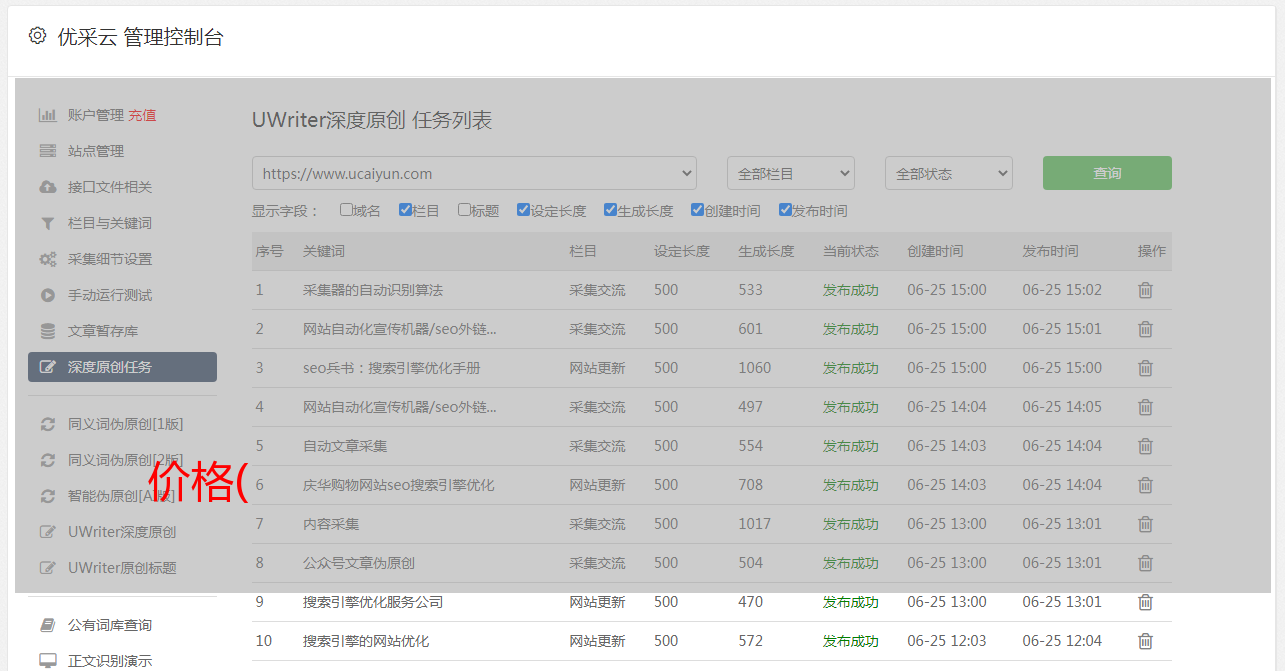Click trash icon for 内容采集 row
Image resolution: width=1285 pixels, height=671 pixels.
pyautogui.click(x=1145, y=524)
